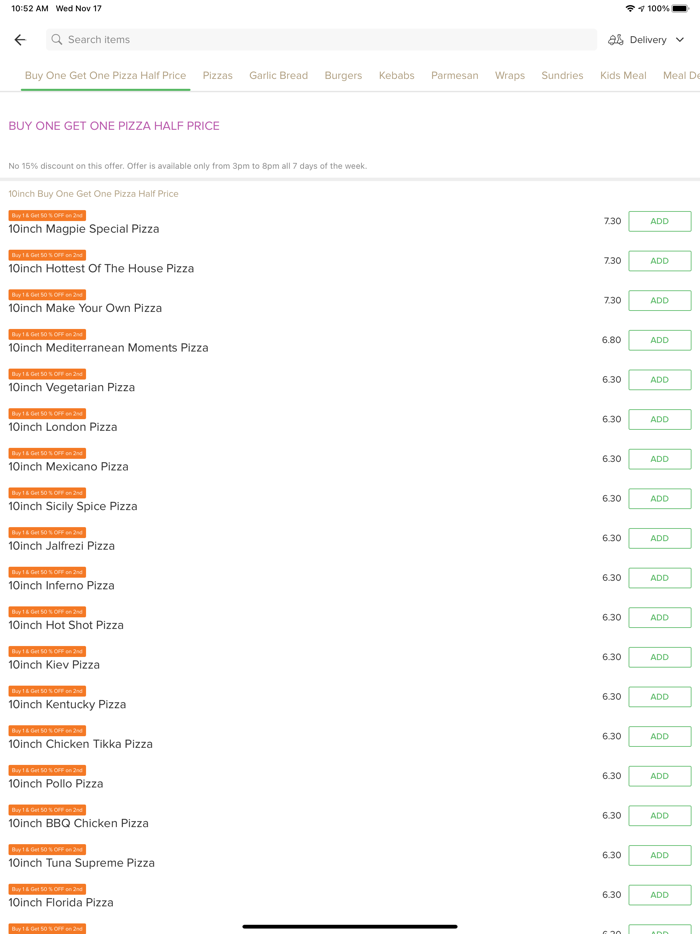Click the 10inch Vegetarian Pizza item name
The width and height of the screenshot is (700, 934).
coord(72,388)
